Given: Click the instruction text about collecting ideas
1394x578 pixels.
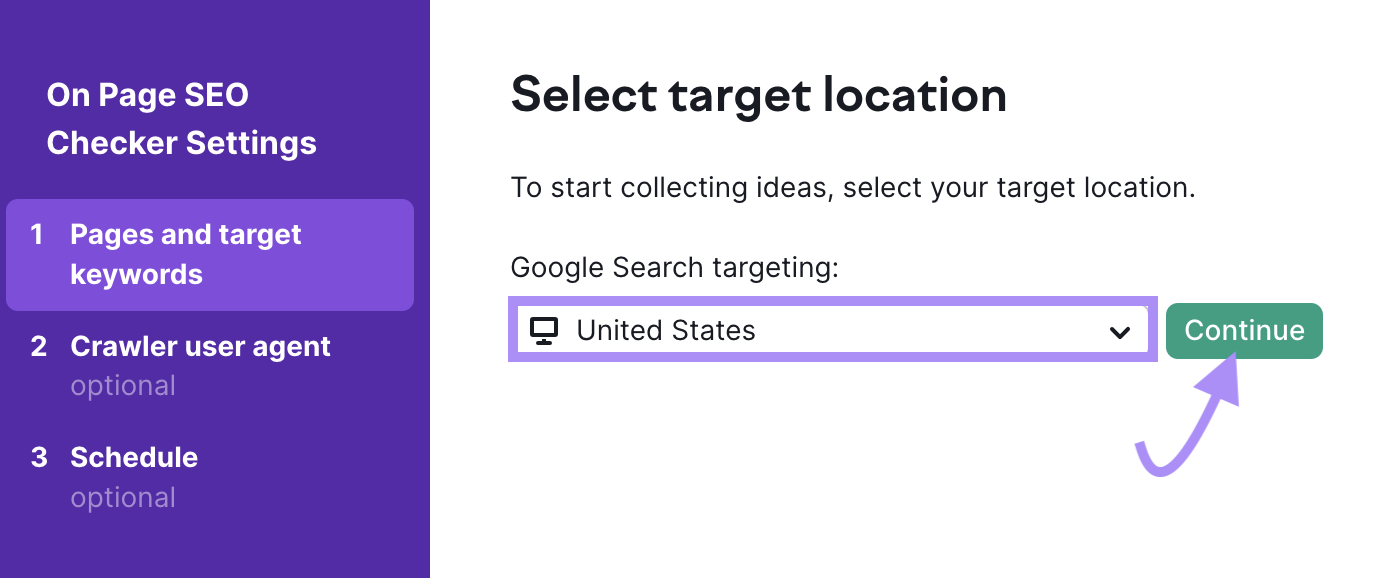Looking at the screenshot, I should tap(853, 187).
